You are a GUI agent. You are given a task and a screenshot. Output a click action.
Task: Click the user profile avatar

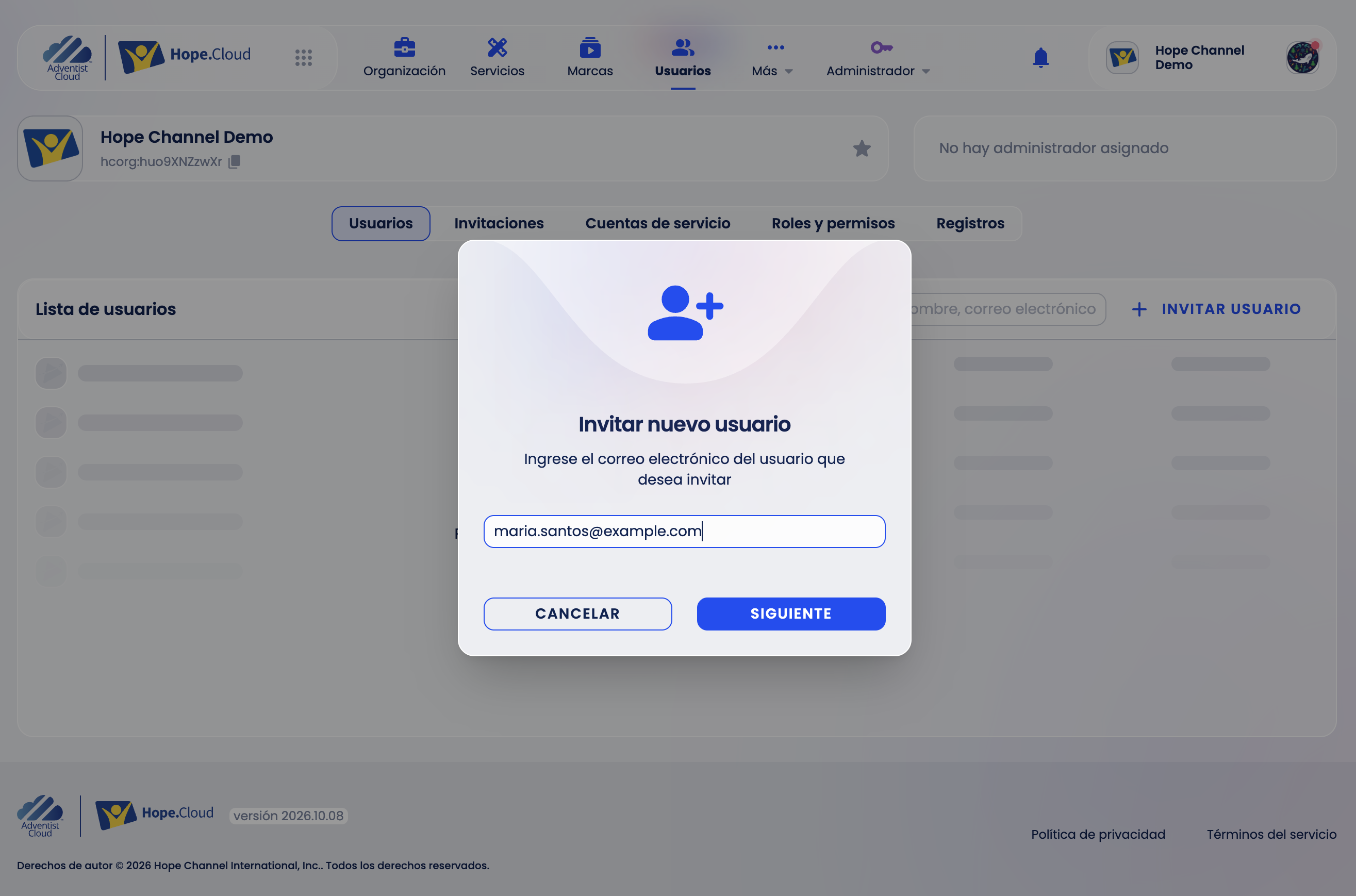[x=1302, y=58]
